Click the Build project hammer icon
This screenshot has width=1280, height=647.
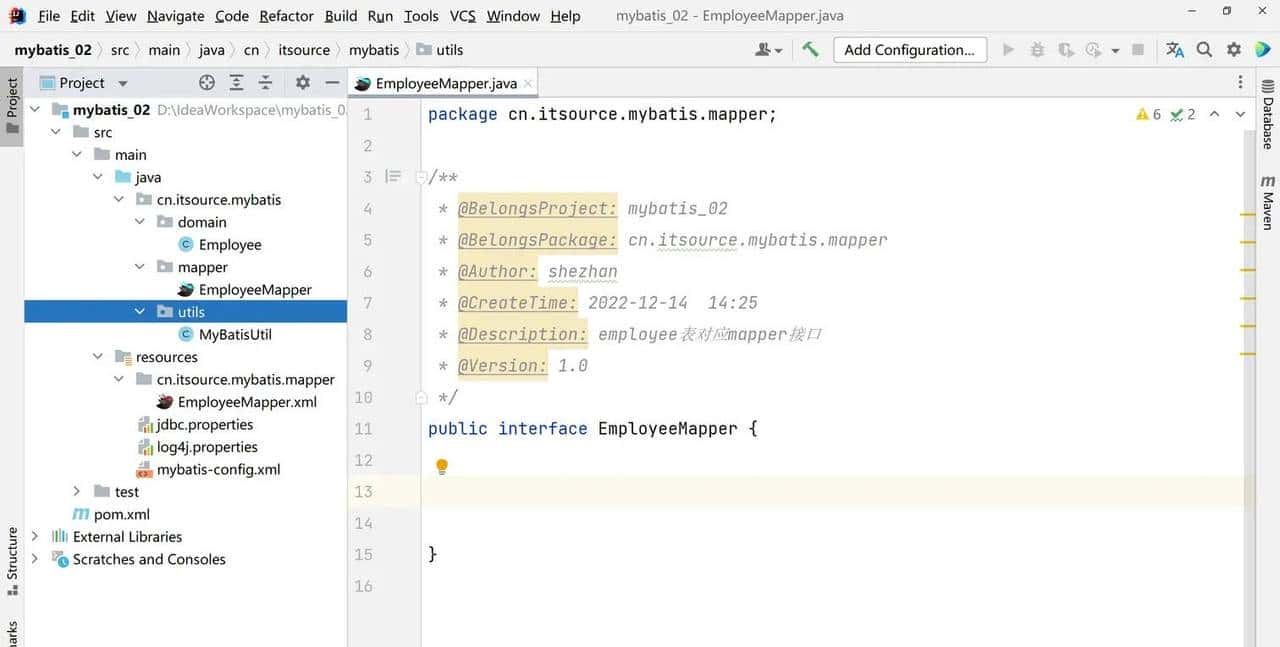[810, 50]
